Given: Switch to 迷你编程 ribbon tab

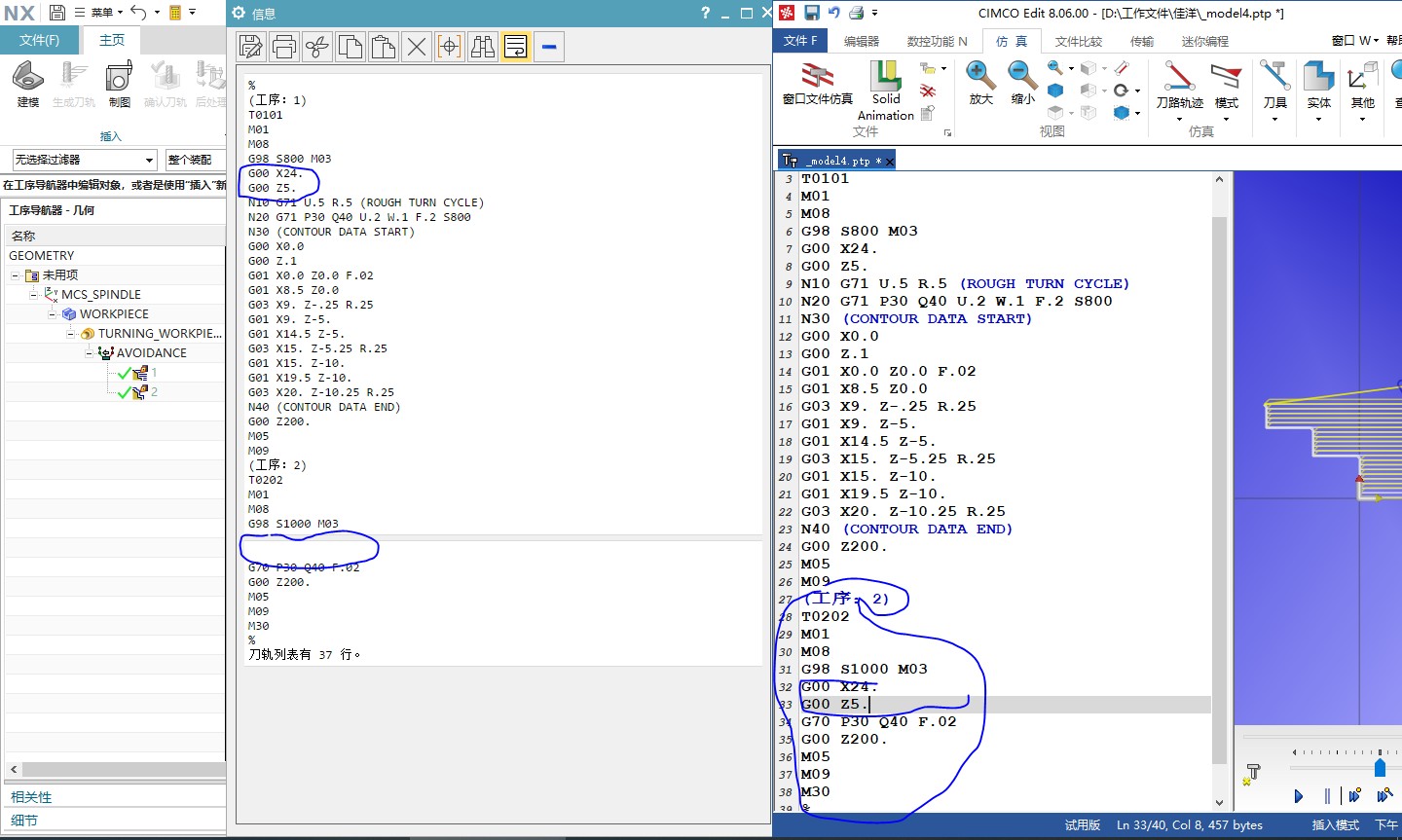Looking at the screenshot, I should point(1205,41).
